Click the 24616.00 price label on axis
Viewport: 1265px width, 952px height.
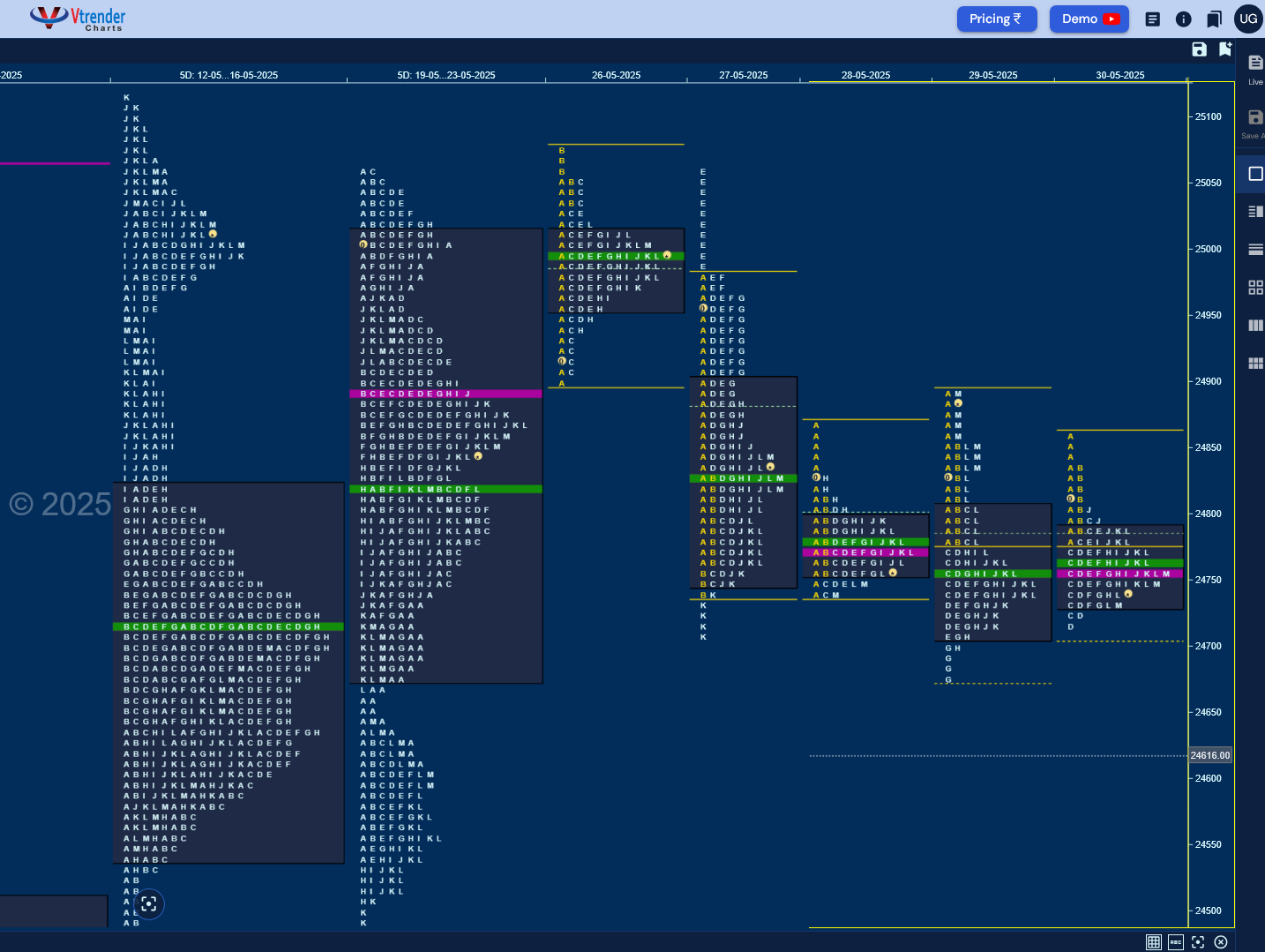click(1210, 755)
